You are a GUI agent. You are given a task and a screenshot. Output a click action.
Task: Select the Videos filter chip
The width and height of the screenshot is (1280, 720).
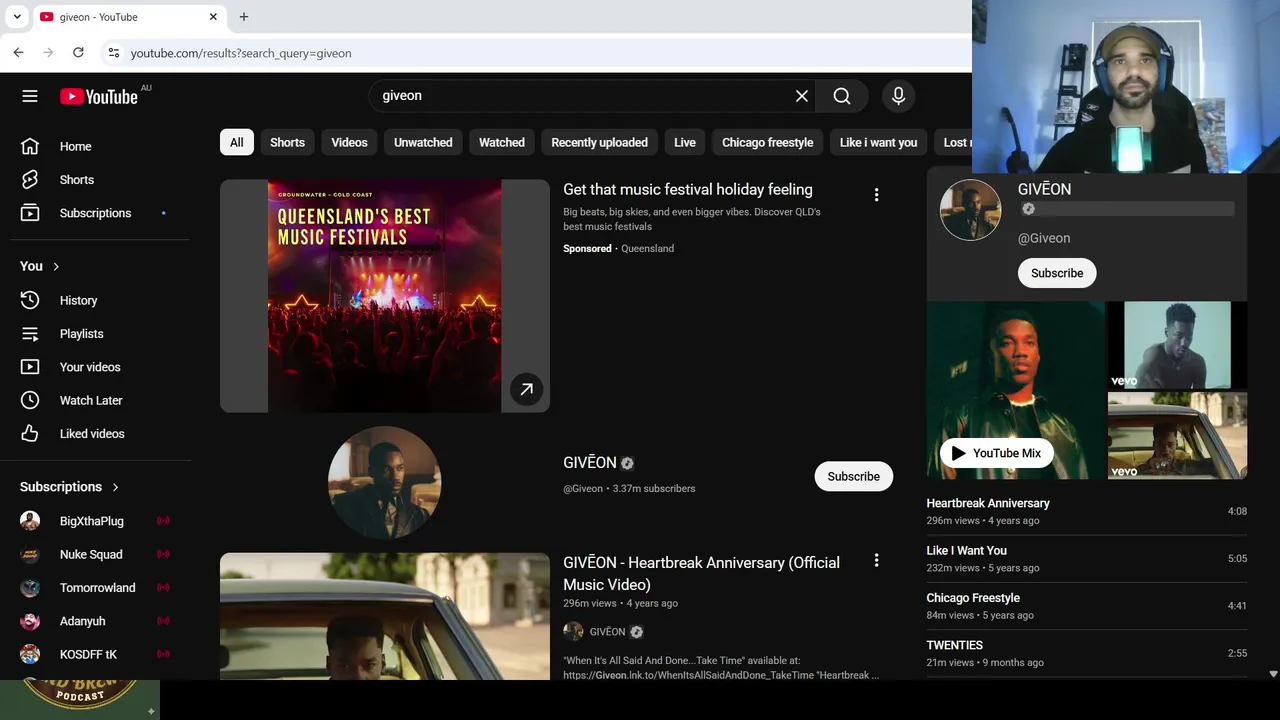(349, 142)
